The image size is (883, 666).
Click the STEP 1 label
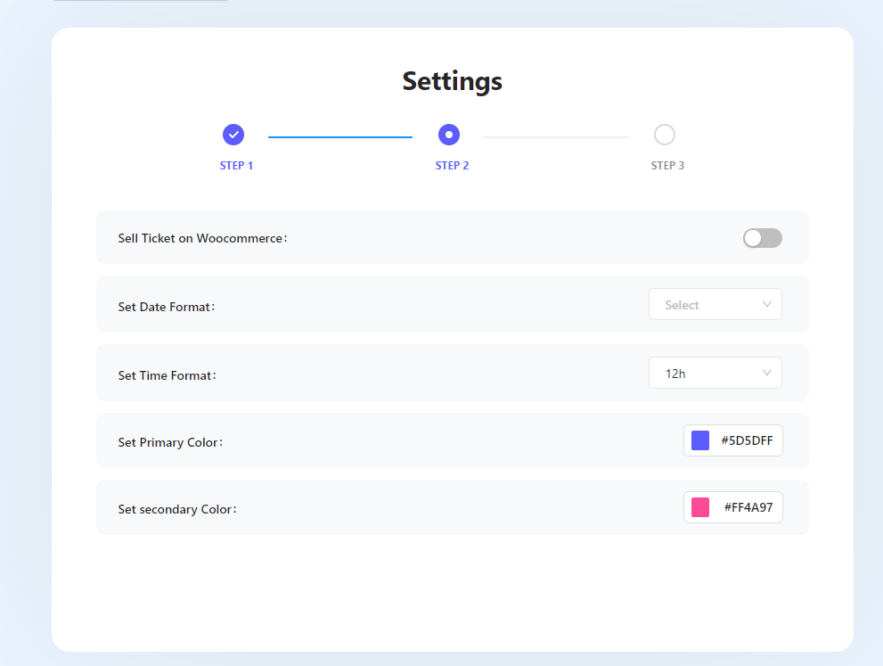pyautogui.click(x=236, y=165)
